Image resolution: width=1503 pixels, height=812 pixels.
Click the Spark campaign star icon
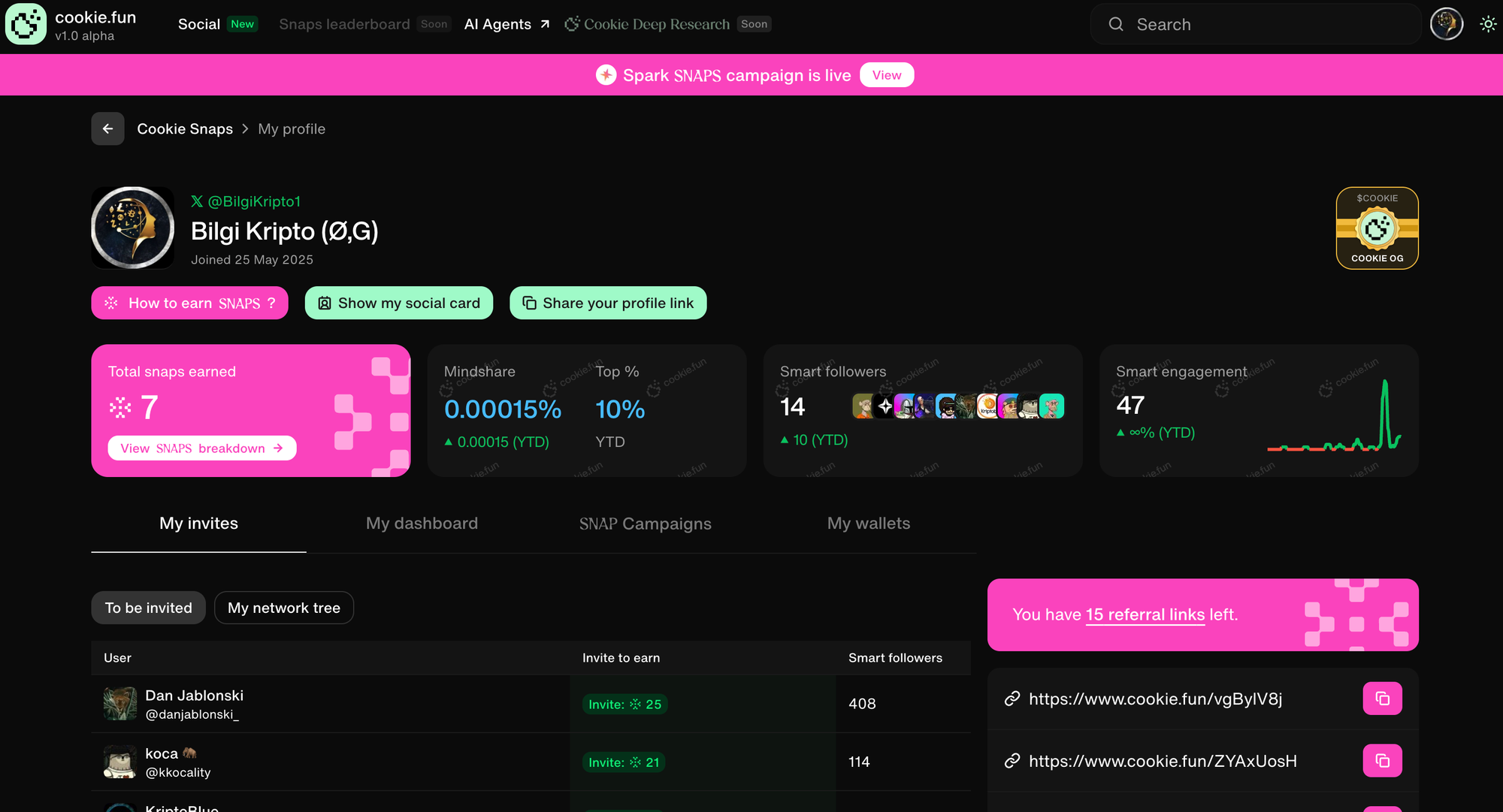click(606, 75)
